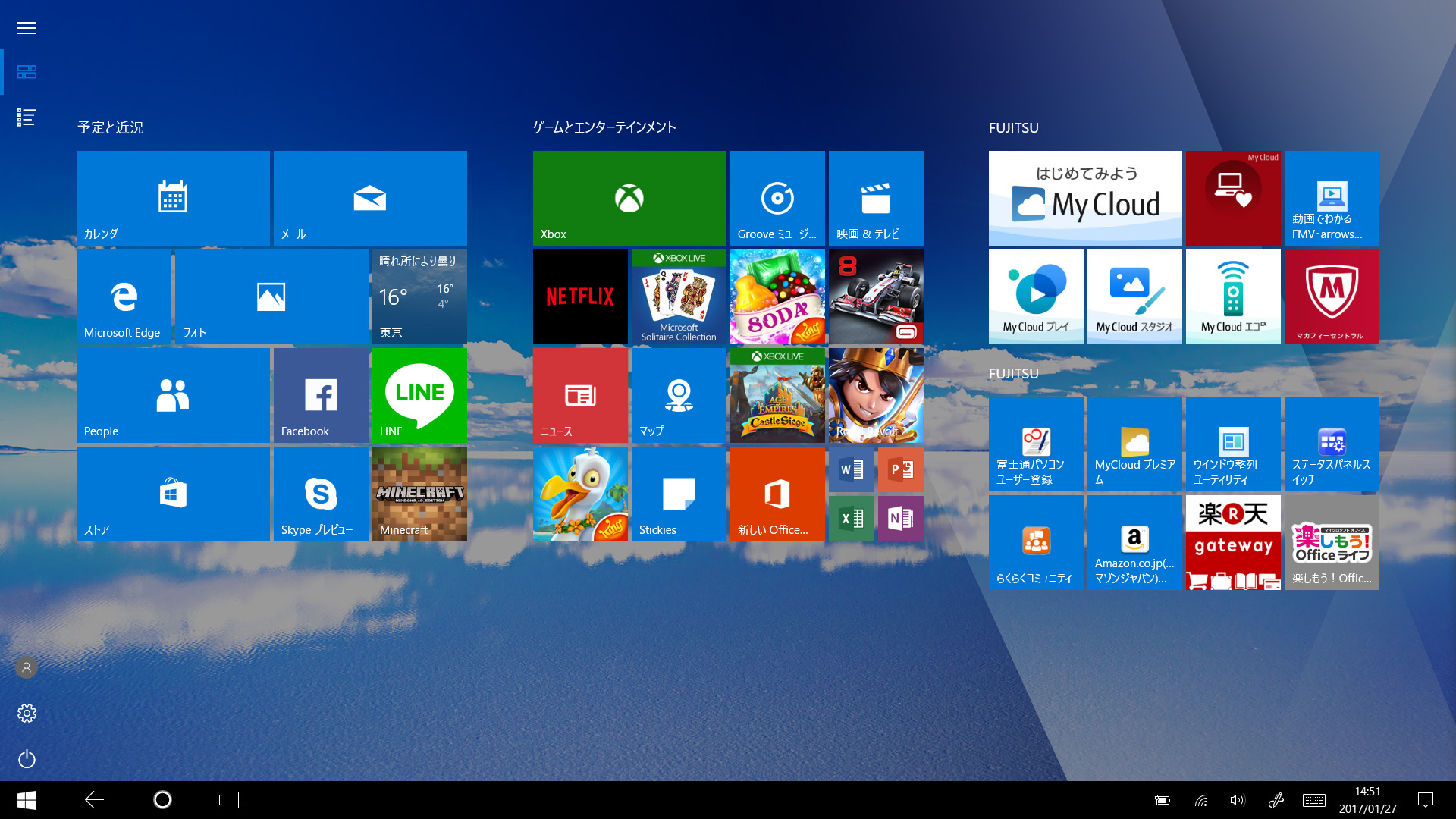
Task: Open the Maps (マップ) tile
Action: tap(679, 395)
